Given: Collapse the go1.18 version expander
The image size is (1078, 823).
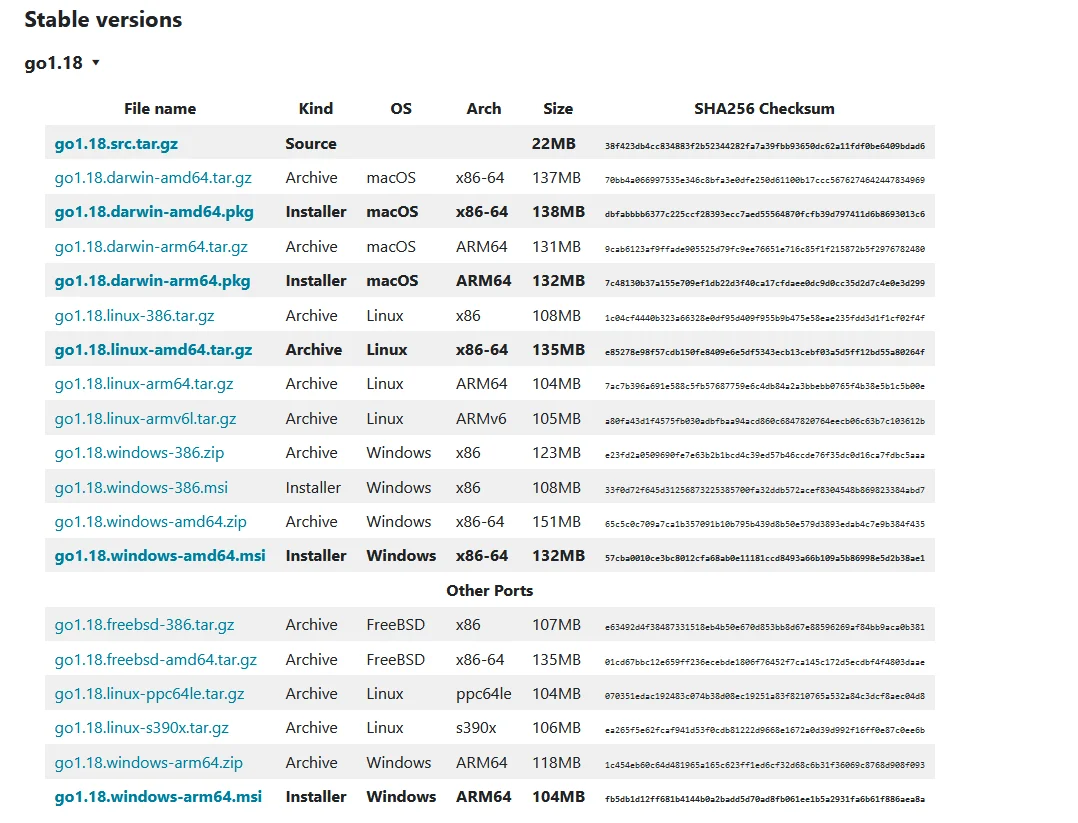Looking at the screenshot, I should pyautogui.click(x=62, y=63).
